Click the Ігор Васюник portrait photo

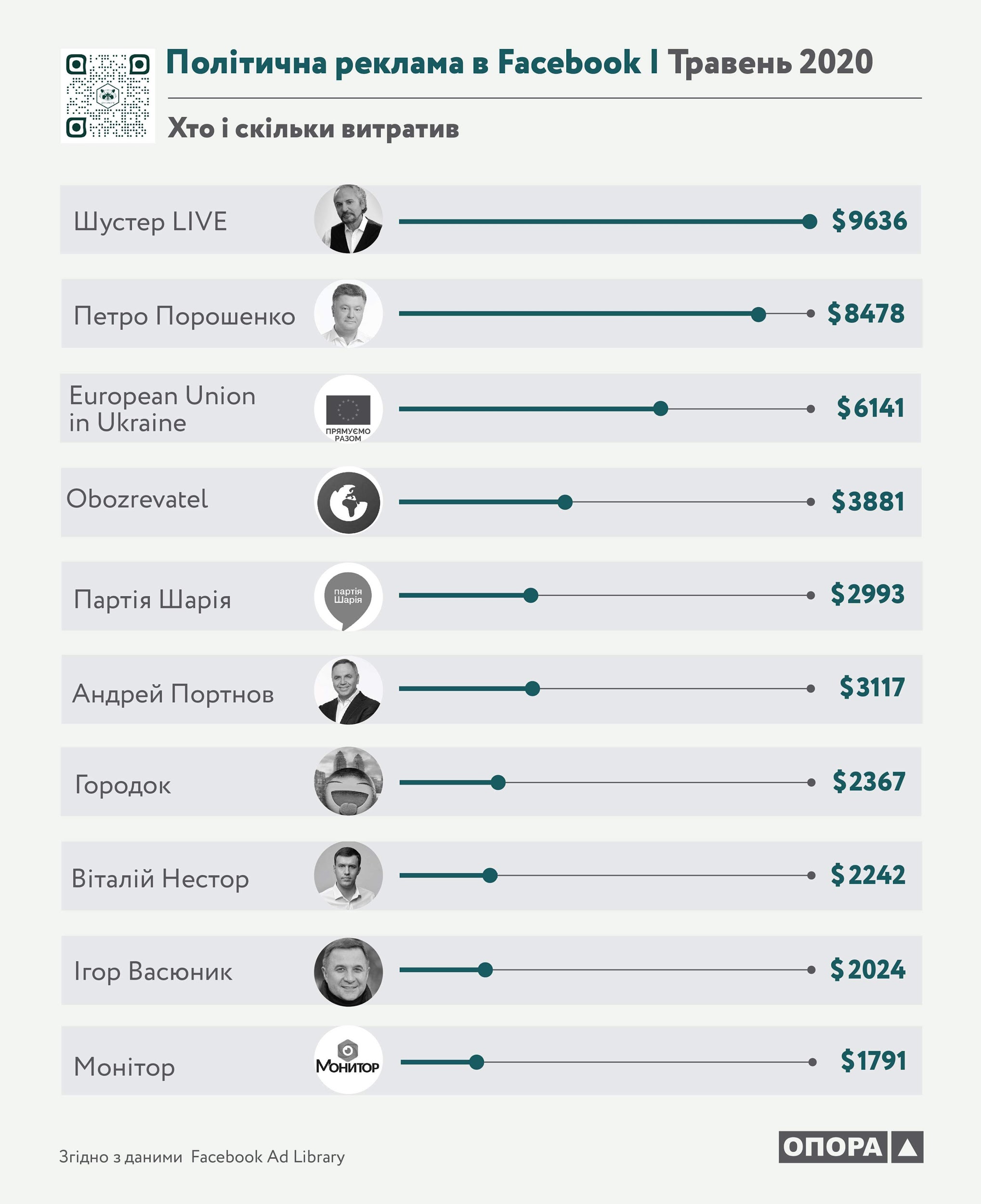tap(348, 969)
